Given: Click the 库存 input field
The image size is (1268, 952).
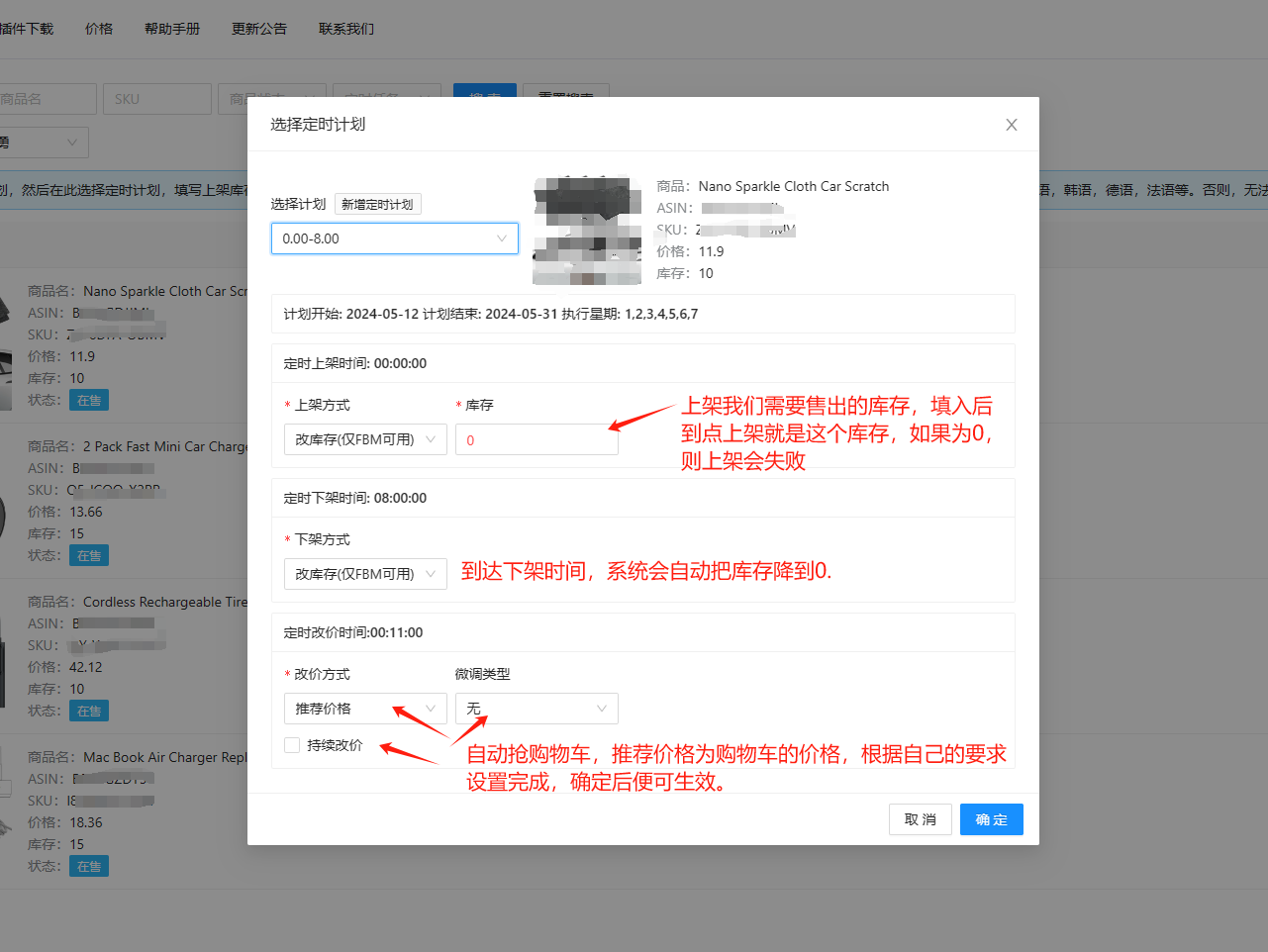Looking at the screenshot, I should point(536,439).
